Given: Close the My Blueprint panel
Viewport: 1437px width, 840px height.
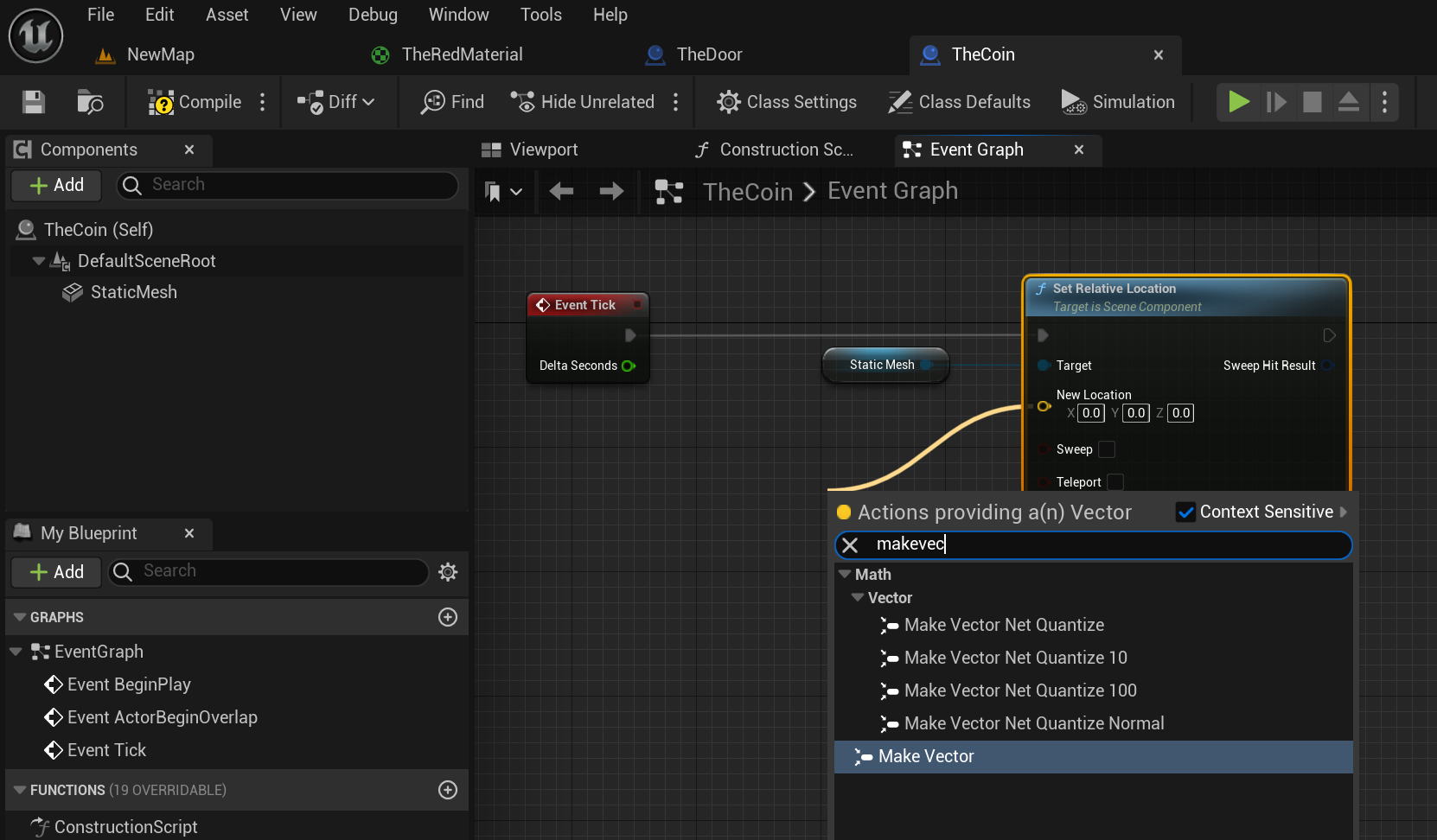Looking at the screenshot, I should pos(189,533).
